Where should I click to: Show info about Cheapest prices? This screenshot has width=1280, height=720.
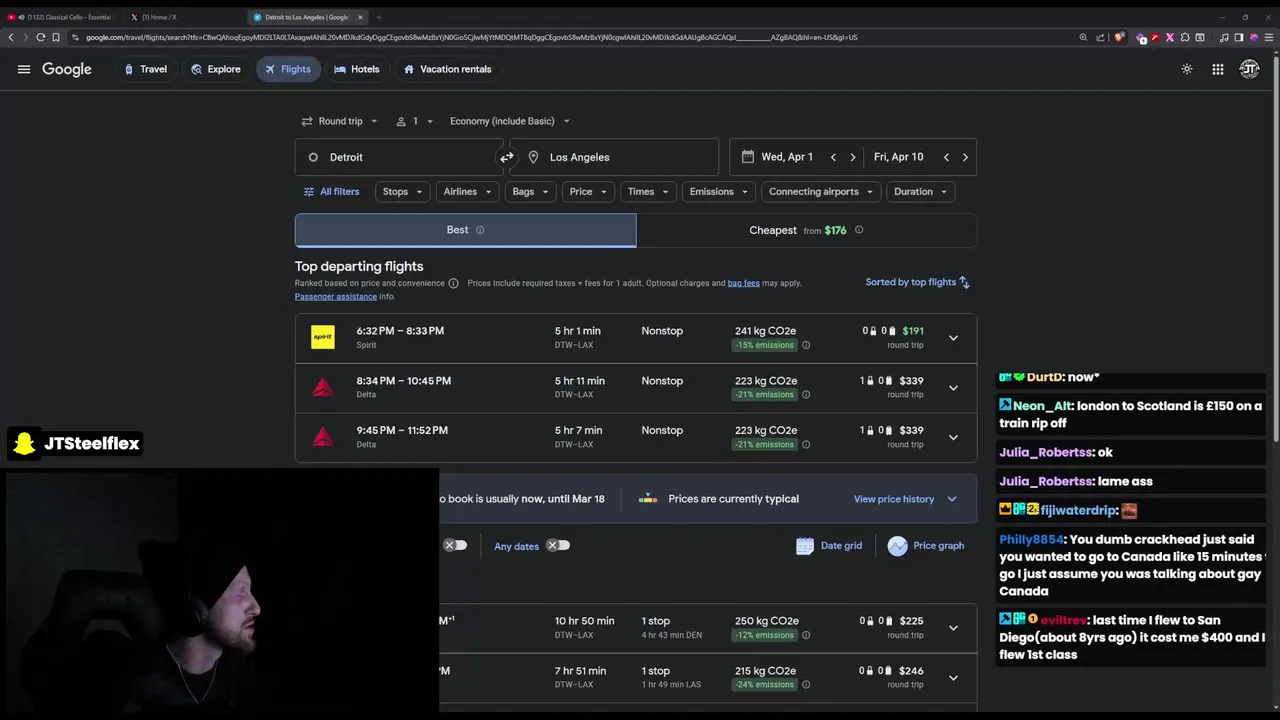(x=859, y=230)
